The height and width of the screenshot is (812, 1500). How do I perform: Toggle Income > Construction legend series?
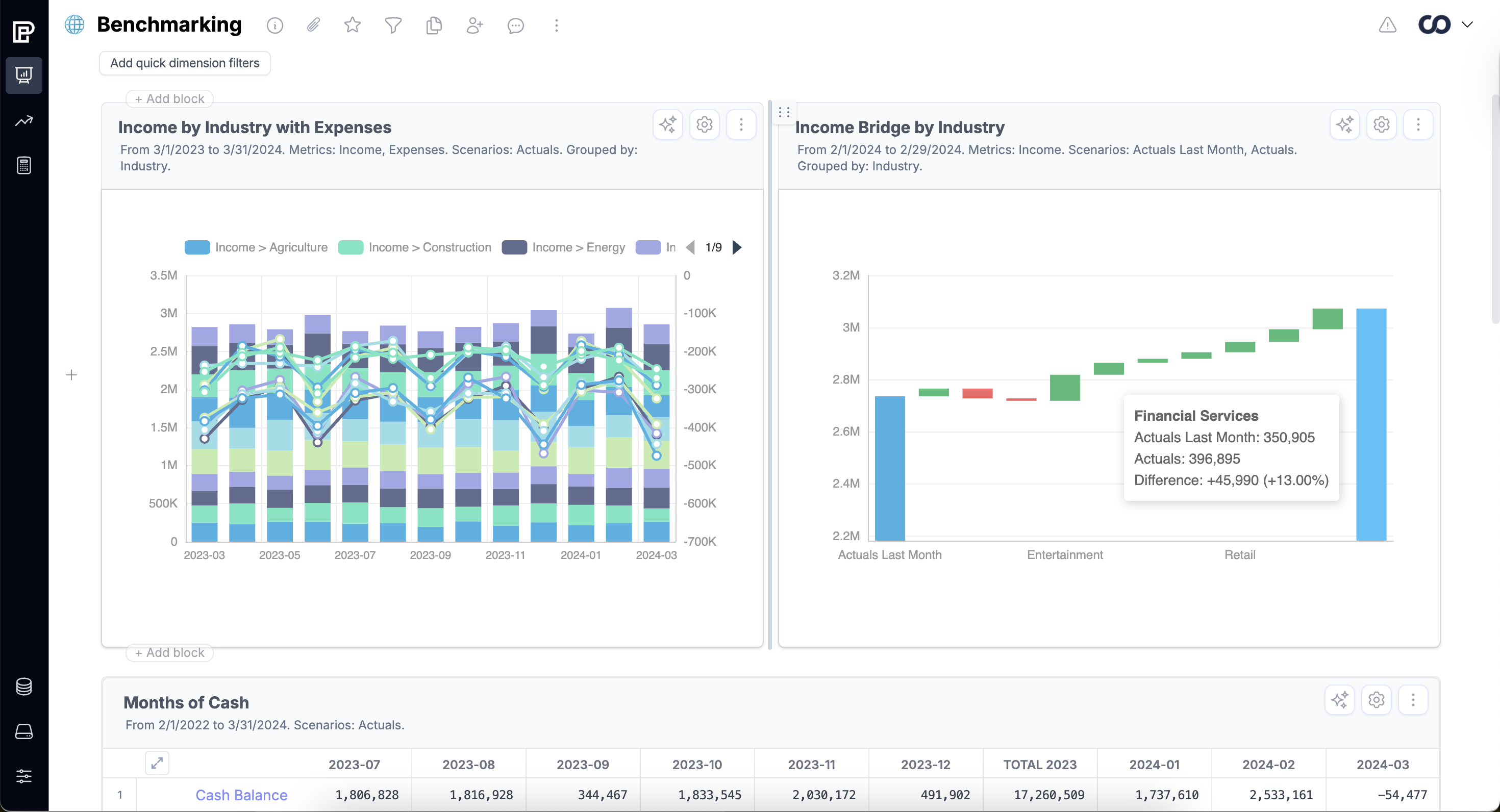coord(415,247)
